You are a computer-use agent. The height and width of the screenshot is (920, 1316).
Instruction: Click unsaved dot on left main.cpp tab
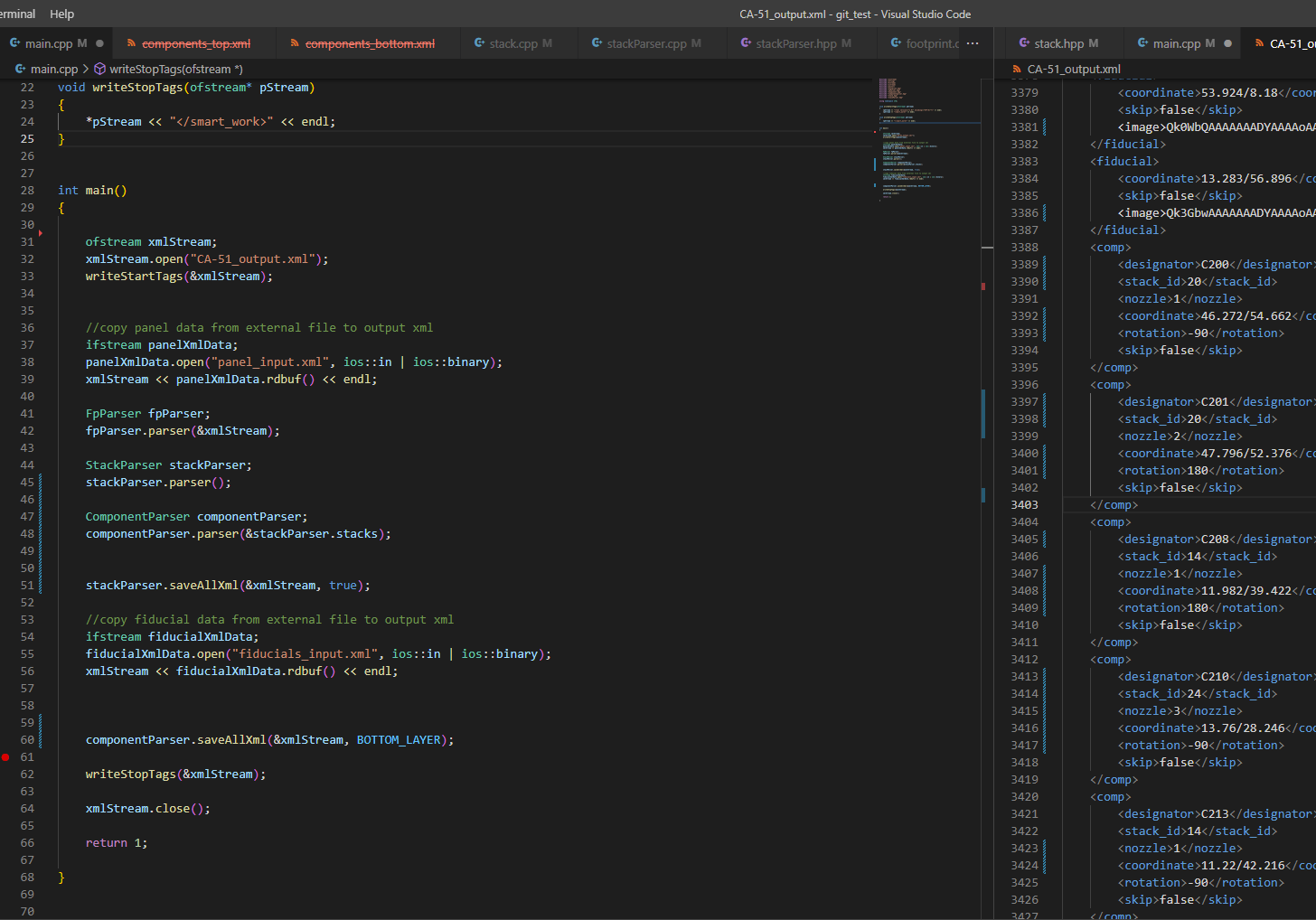(x=99, y=43)
